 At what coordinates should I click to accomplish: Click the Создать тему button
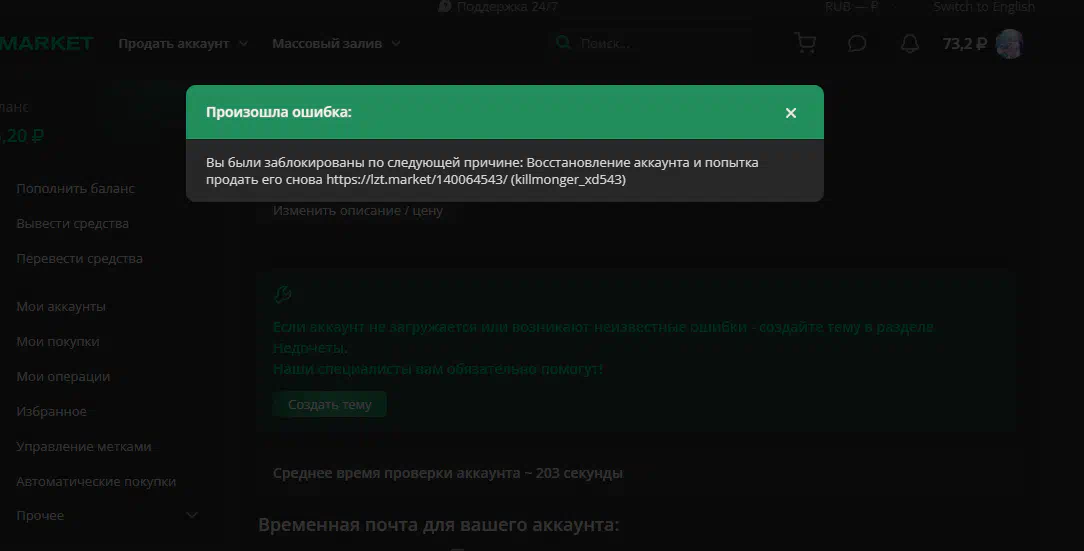coord(329,404)
